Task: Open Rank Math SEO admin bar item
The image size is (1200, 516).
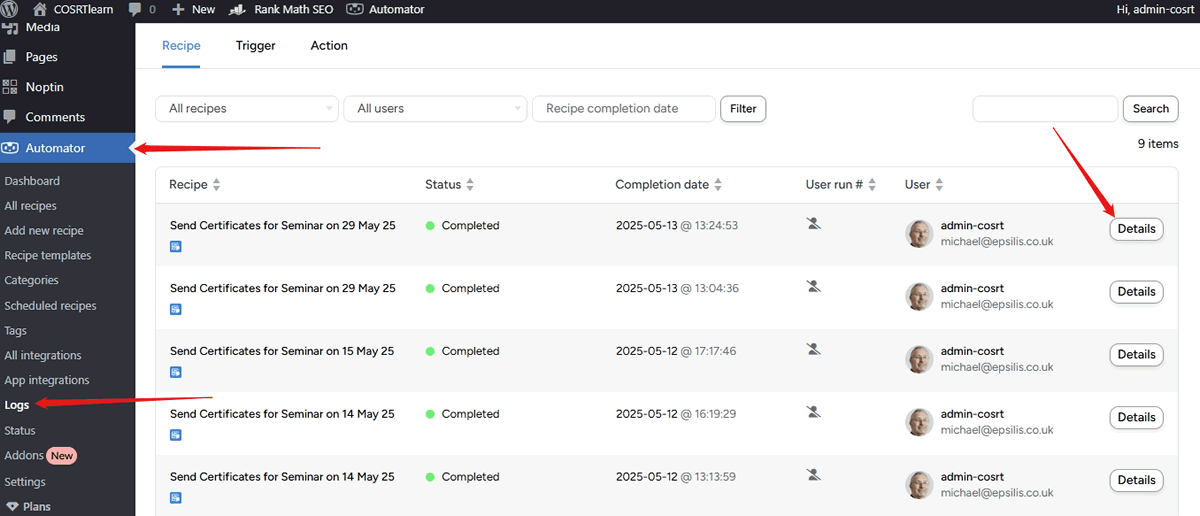Action: [281, 9]
